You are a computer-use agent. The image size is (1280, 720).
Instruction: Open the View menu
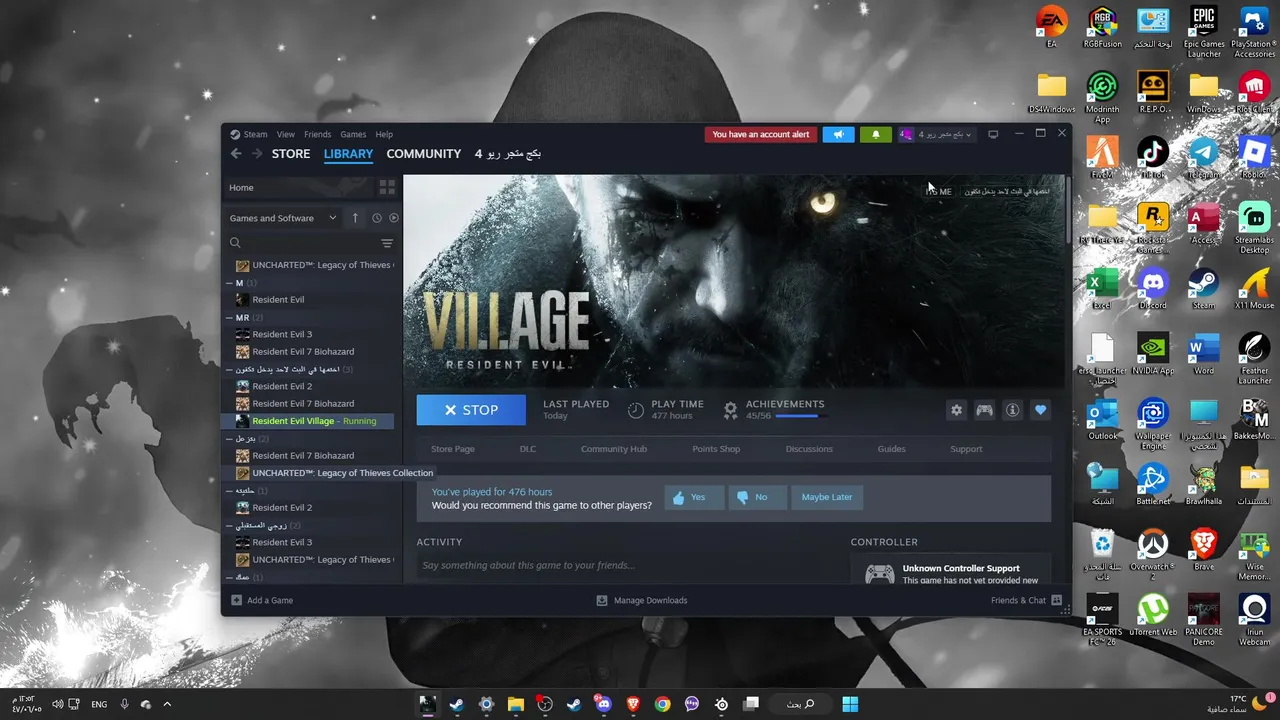point(286,134)
